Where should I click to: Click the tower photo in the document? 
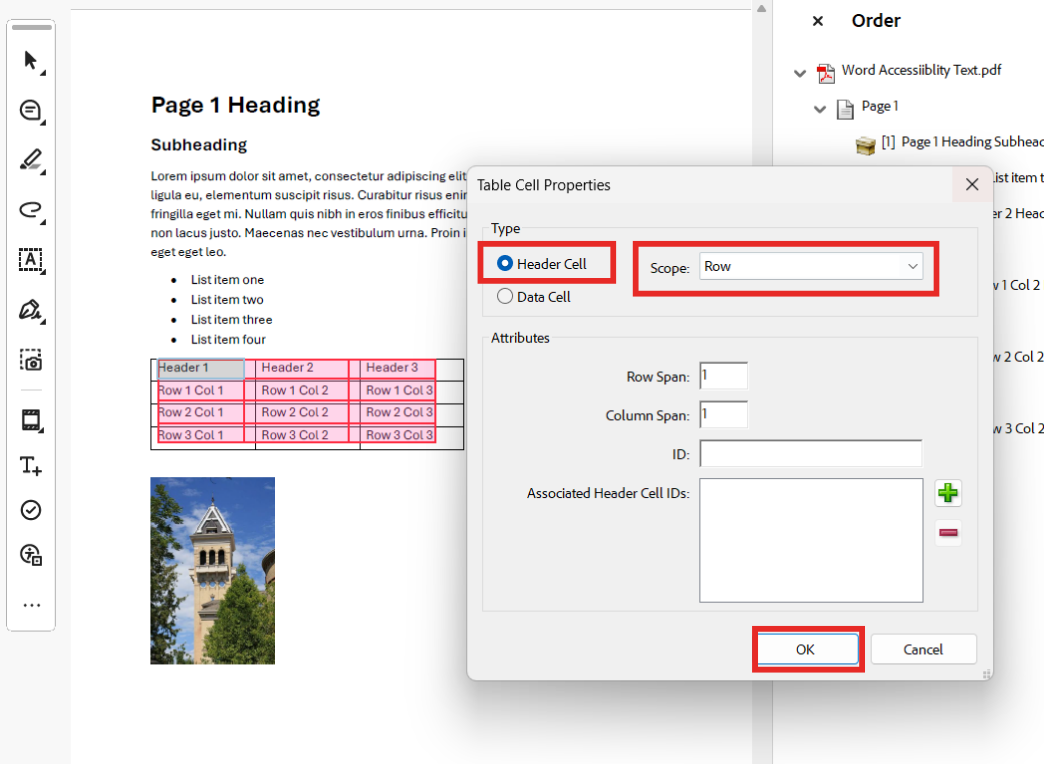point(212,571)
